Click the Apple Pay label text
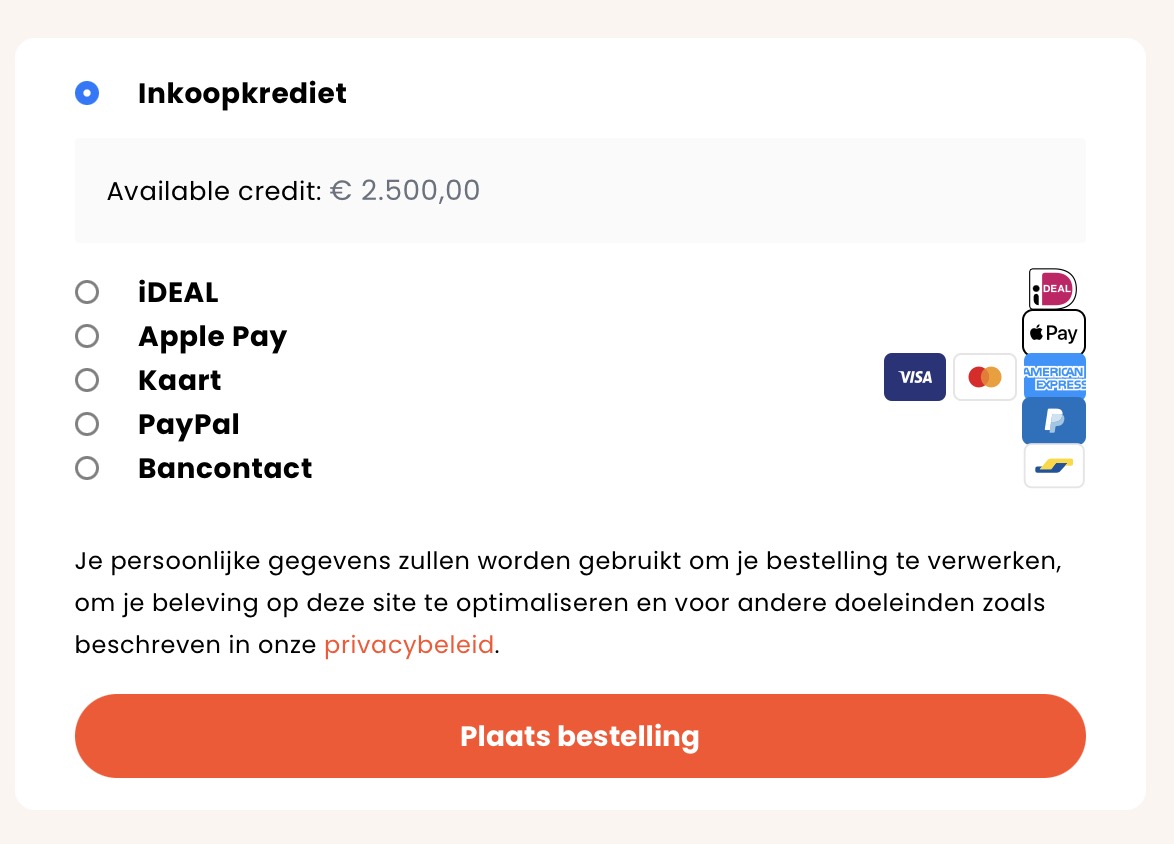Viewport: 1174px width, 844px height. click(212, 336)
